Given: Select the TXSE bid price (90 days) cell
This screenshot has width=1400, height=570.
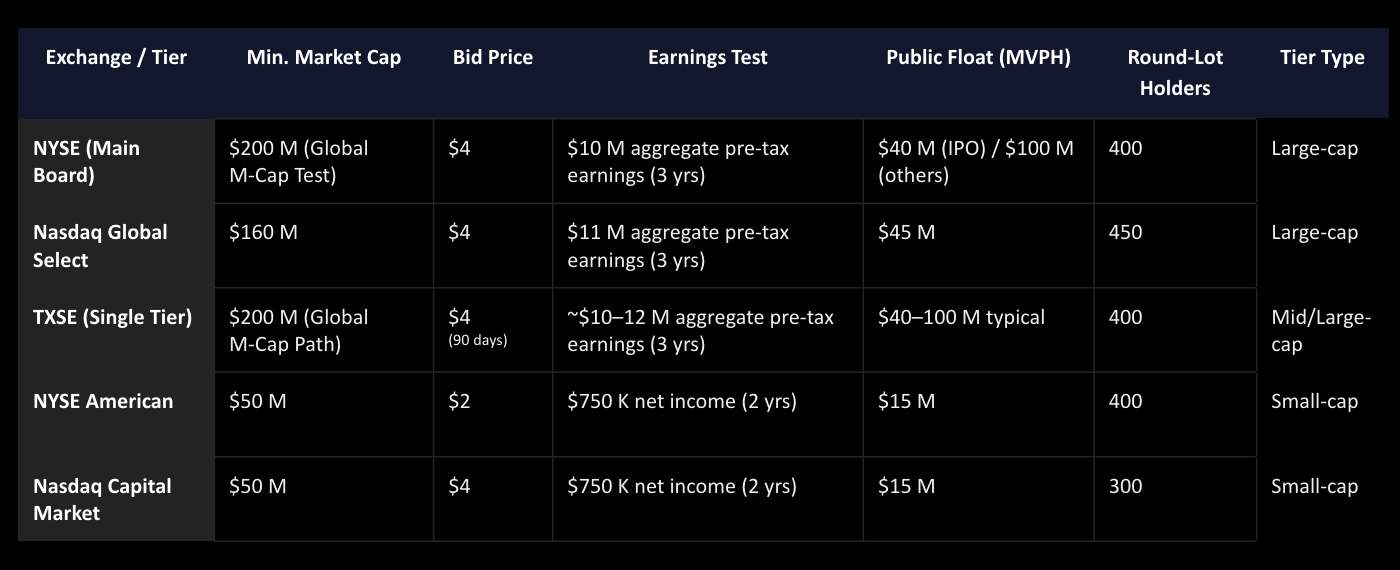Looking at the screenshot, I should (477, 327).
